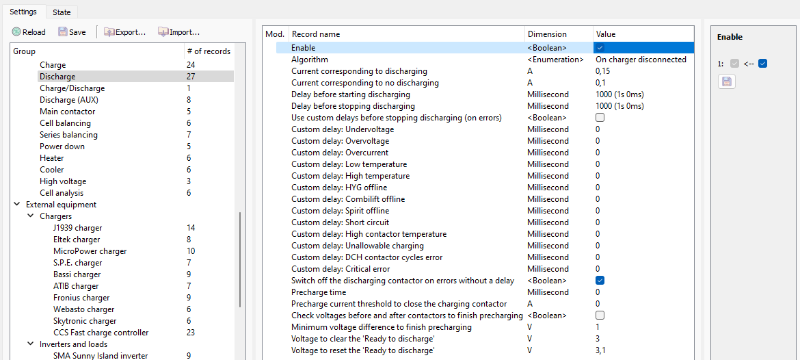The height and width of the screenshot is (360, 800).
Task: Collapse the Chargers tree node
Action: (x=31, y=216)
